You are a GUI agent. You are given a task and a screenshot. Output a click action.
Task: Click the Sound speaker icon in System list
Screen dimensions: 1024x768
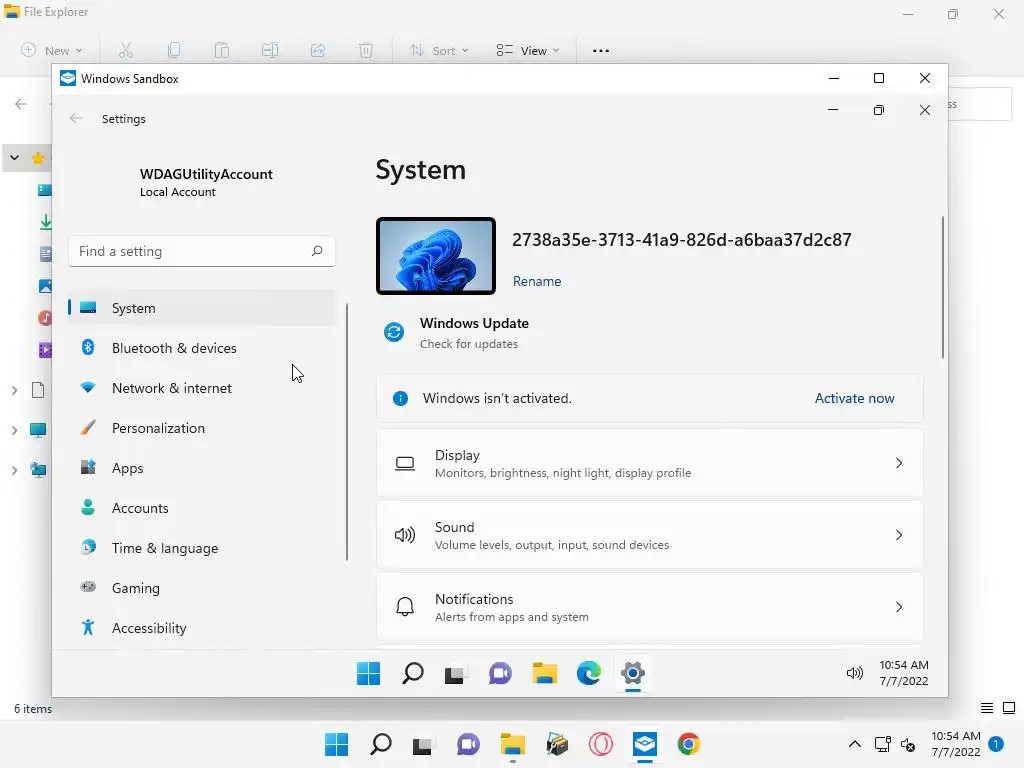[x=405, y=536]
